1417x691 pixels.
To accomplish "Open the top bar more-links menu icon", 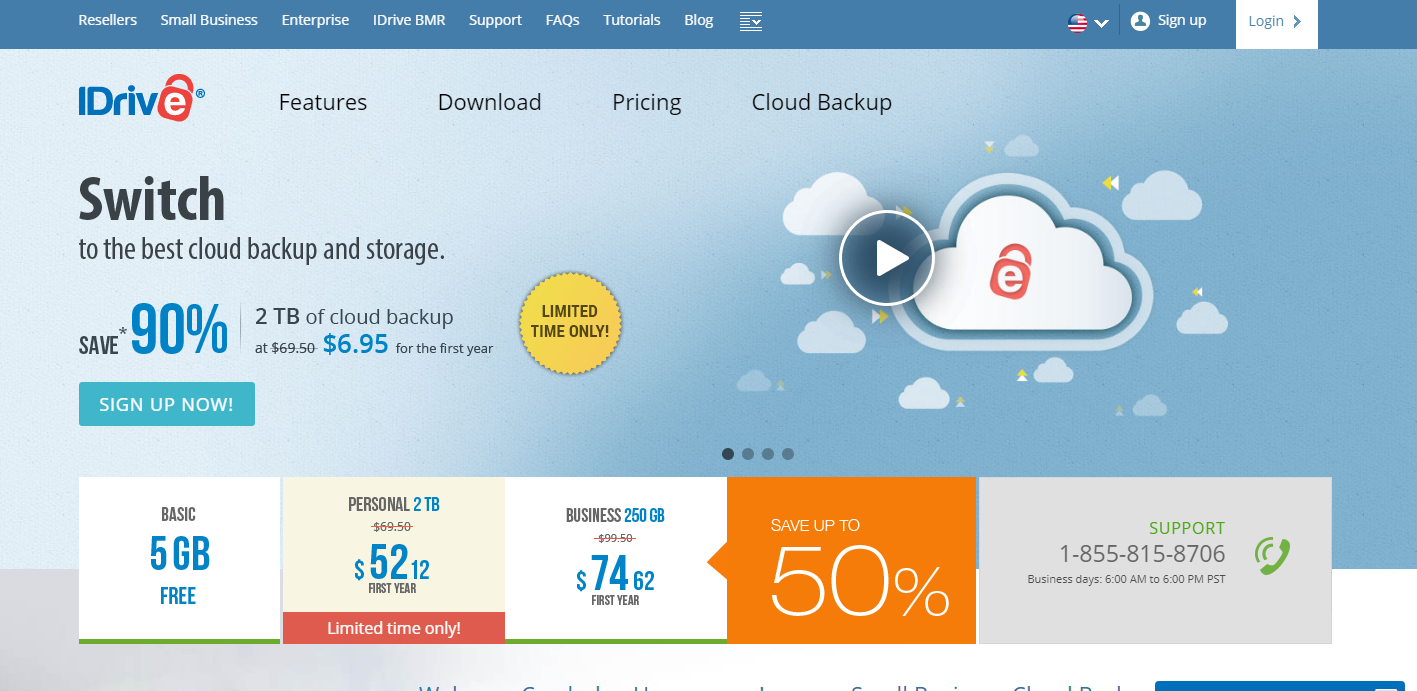I will click(751, 21).
